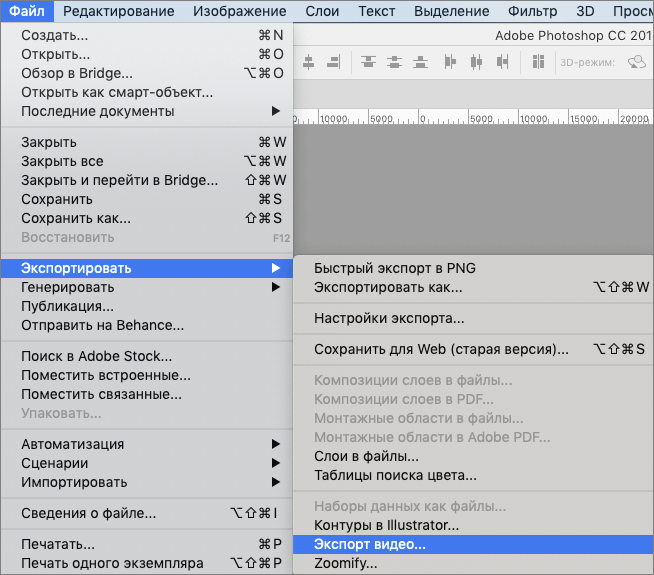The image size is (654, 575).
Task: Choose Создать... menu item
Action: 146,35
